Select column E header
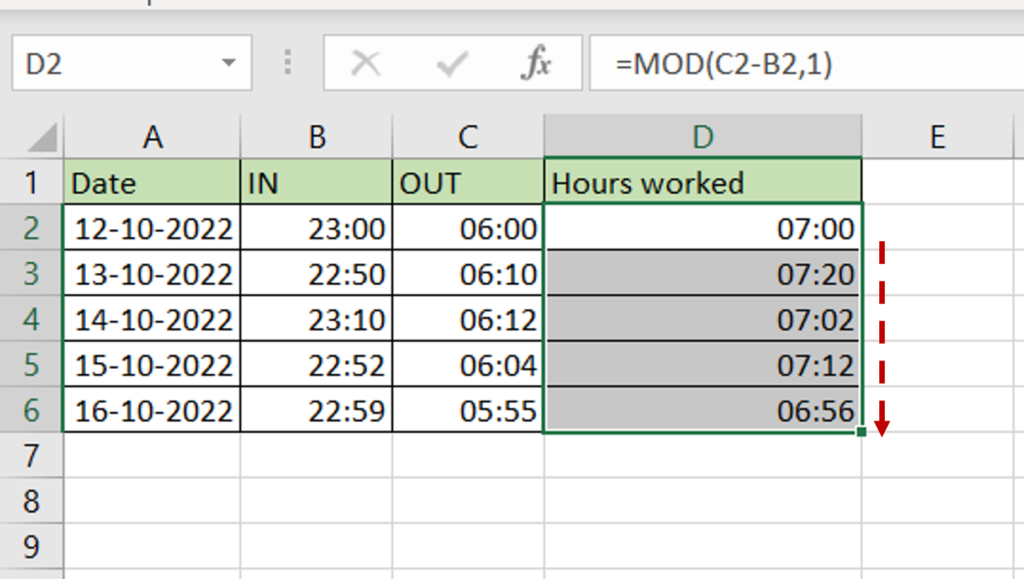This screenshot has width=1024, height=579. 937,137
